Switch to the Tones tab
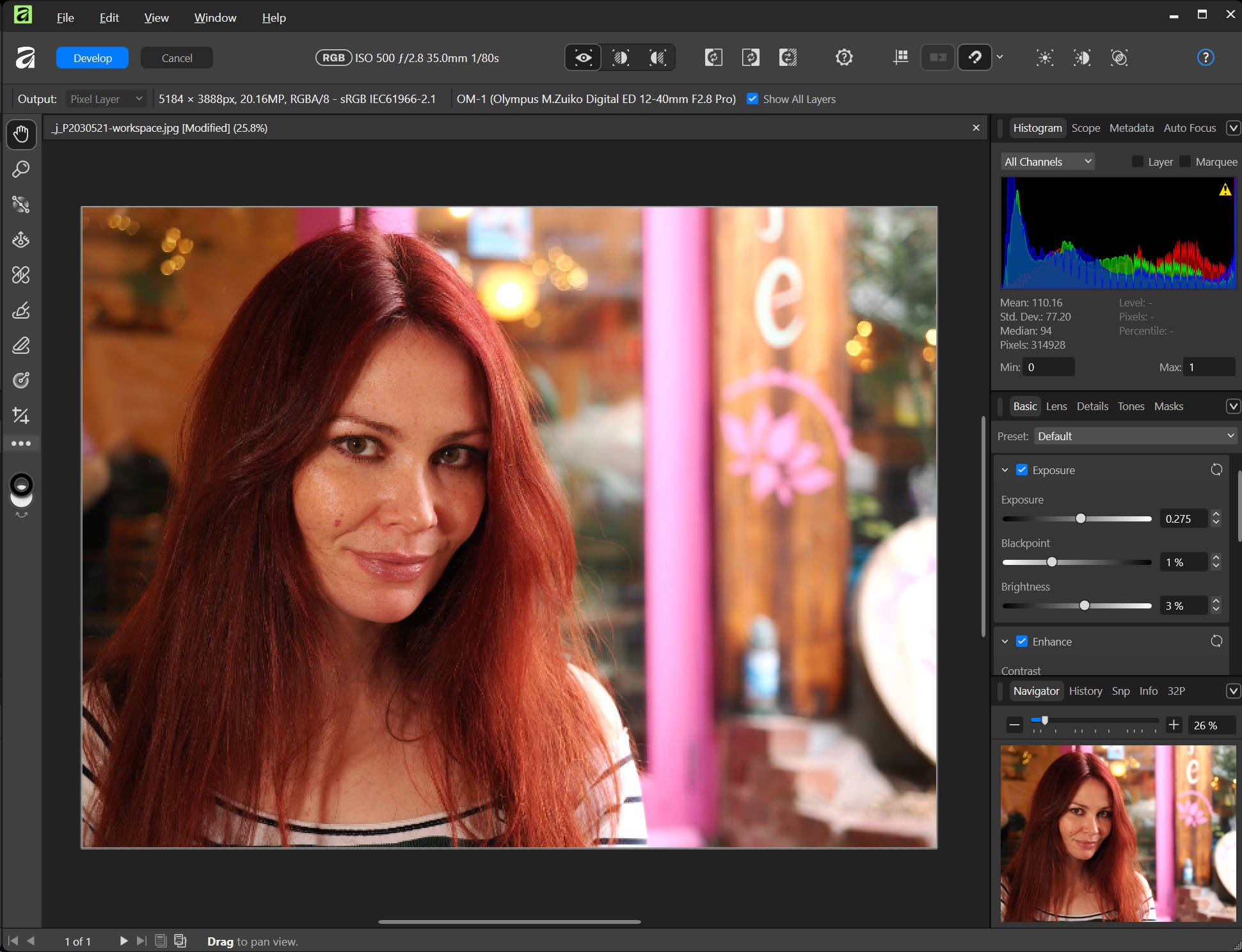1242x952 pixels. tap(1131, 406)
